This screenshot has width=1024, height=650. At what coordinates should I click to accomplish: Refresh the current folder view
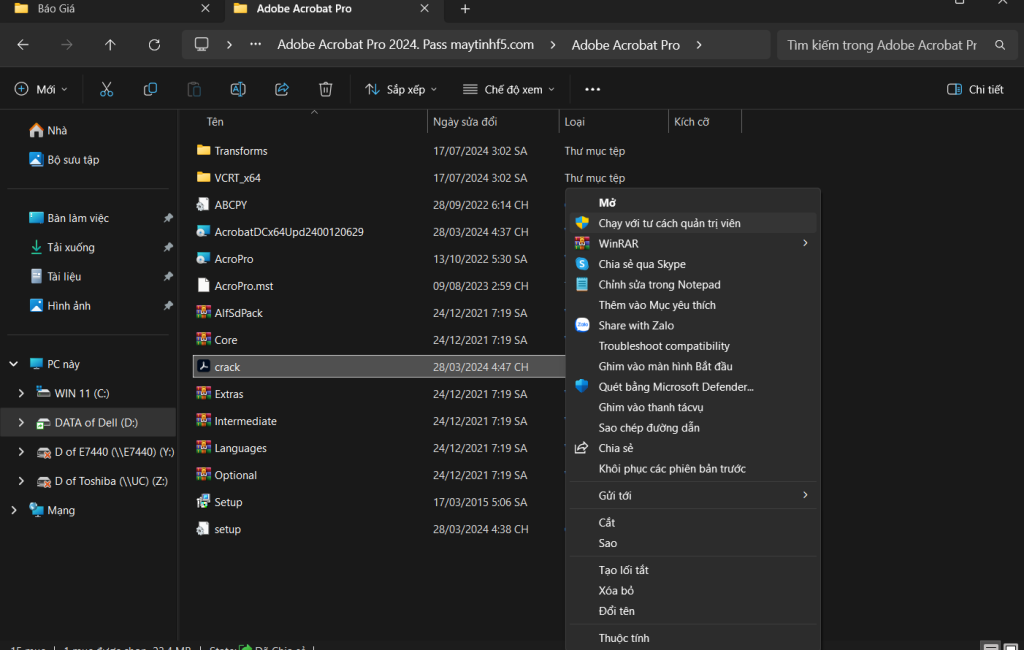(x=154, y=45)
